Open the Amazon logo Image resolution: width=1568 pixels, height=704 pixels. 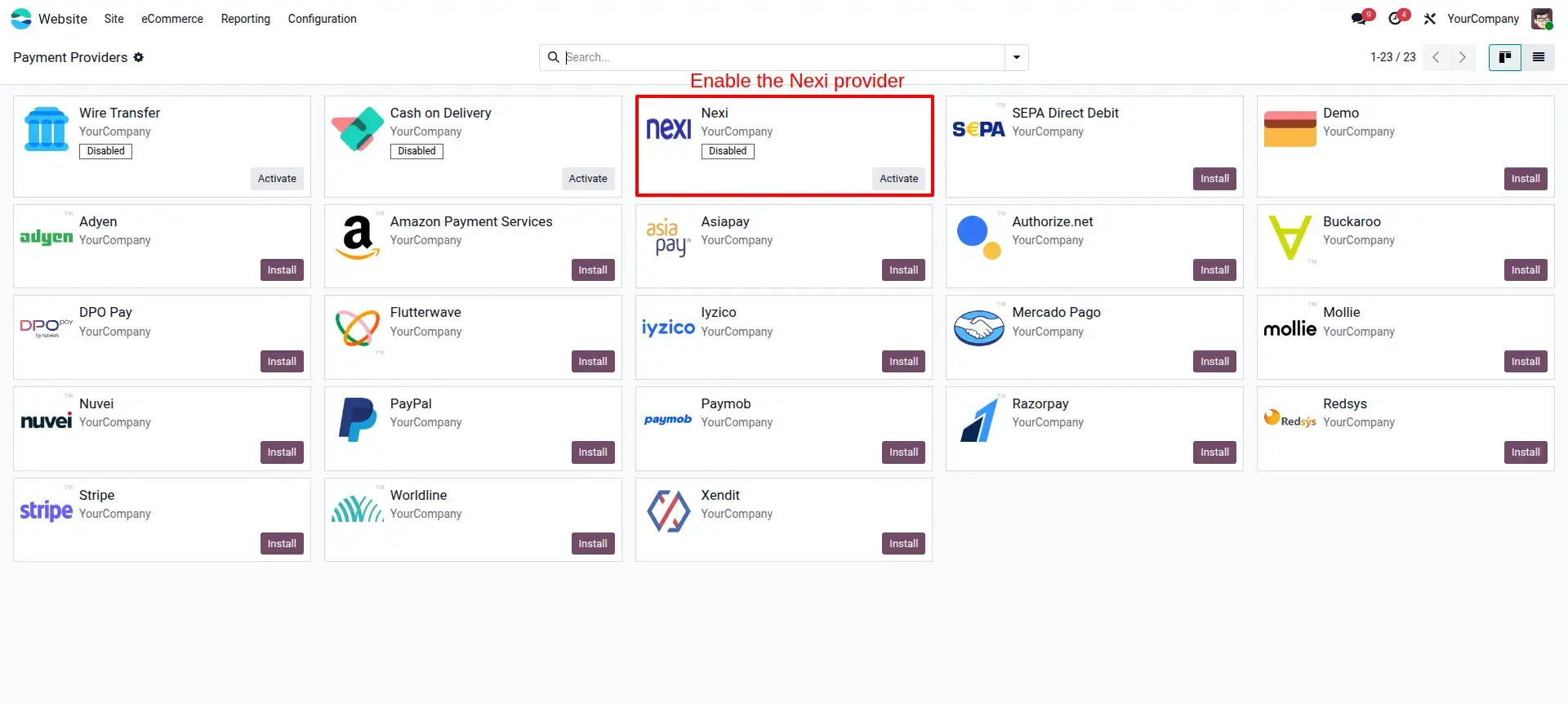358,237
